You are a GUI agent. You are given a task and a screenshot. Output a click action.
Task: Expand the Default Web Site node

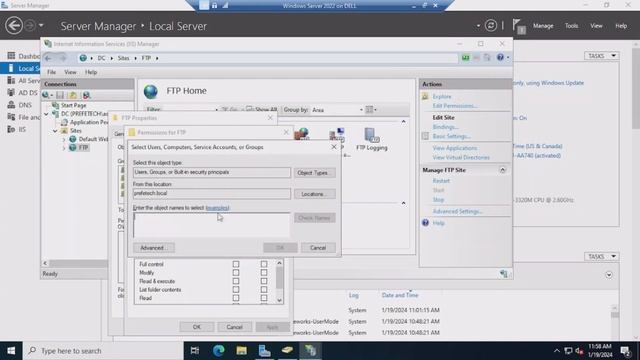(x=64, y=140)
